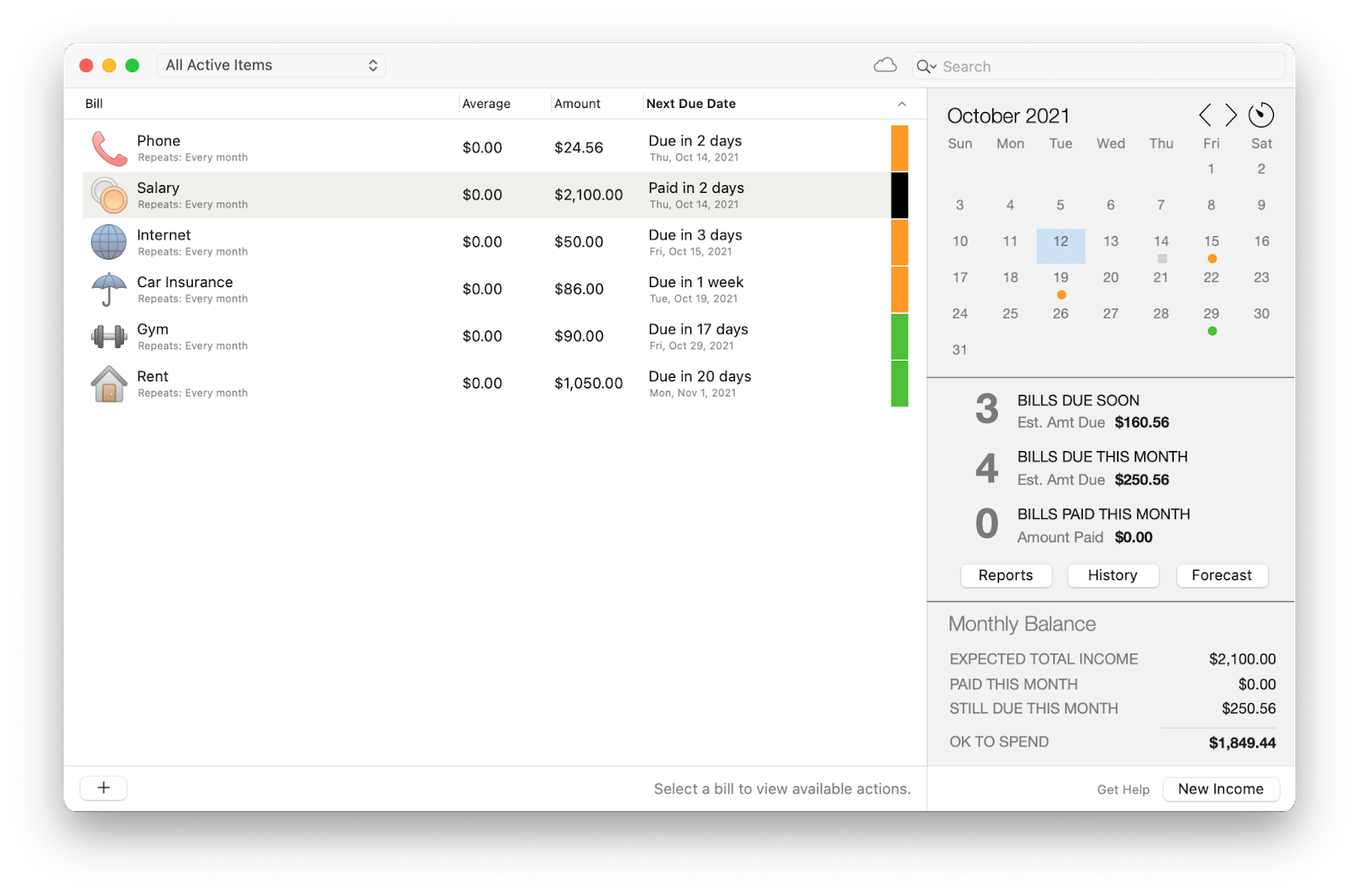Click the cloud sync icon in the toolbar
The image size is (1359, 896).
tap(884, 65)
